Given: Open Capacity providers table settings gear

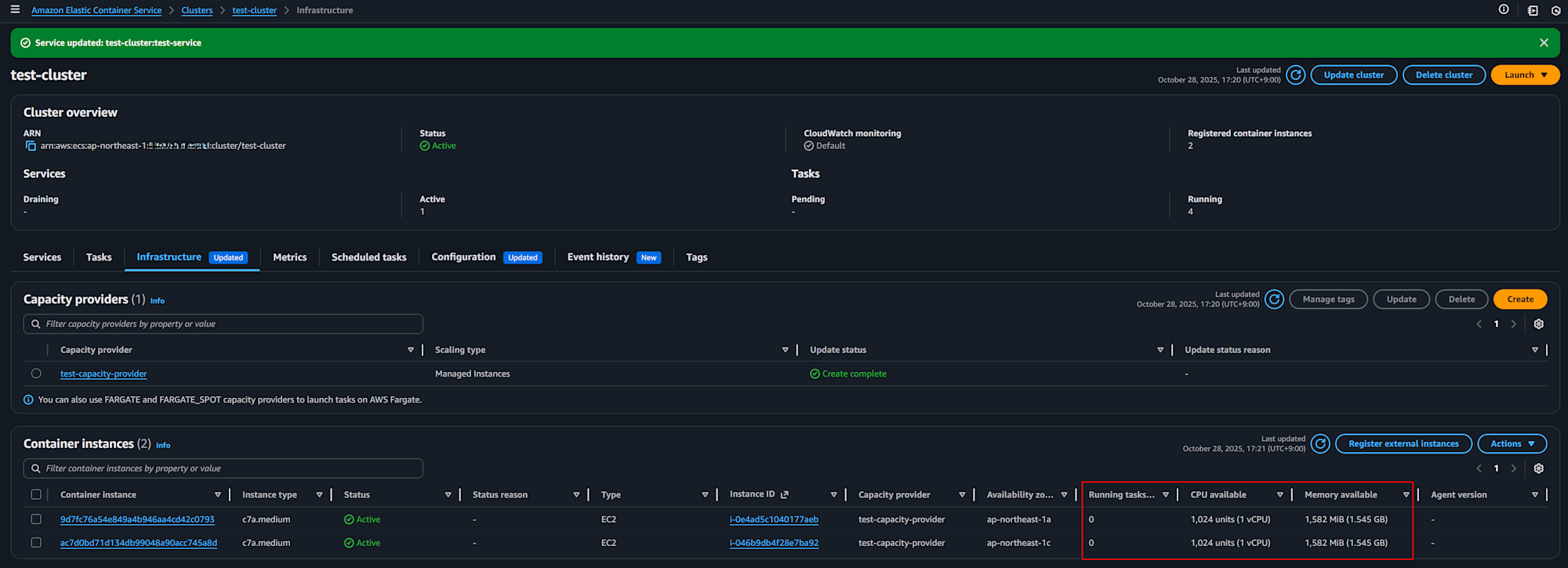Looking at the screenshot, I should pos(1539,324).
